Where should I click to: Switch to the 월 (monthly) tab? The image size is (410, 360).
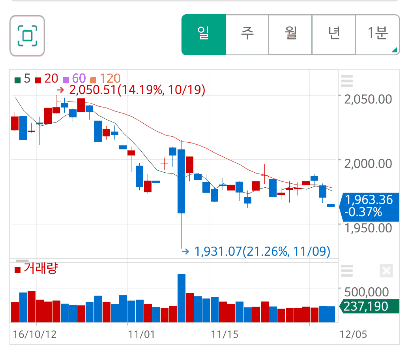point(290,34)
